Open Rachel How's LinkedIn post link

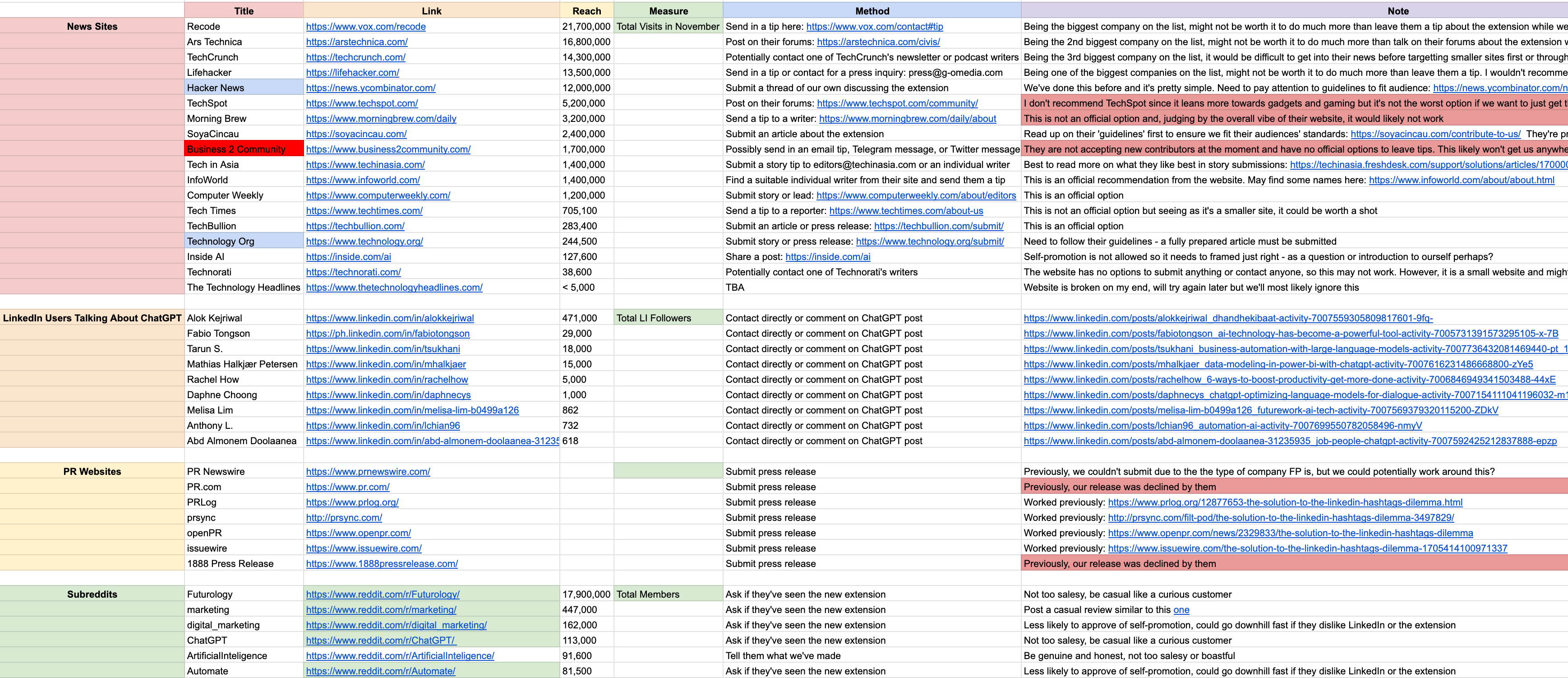click(x=1289, y=380)
